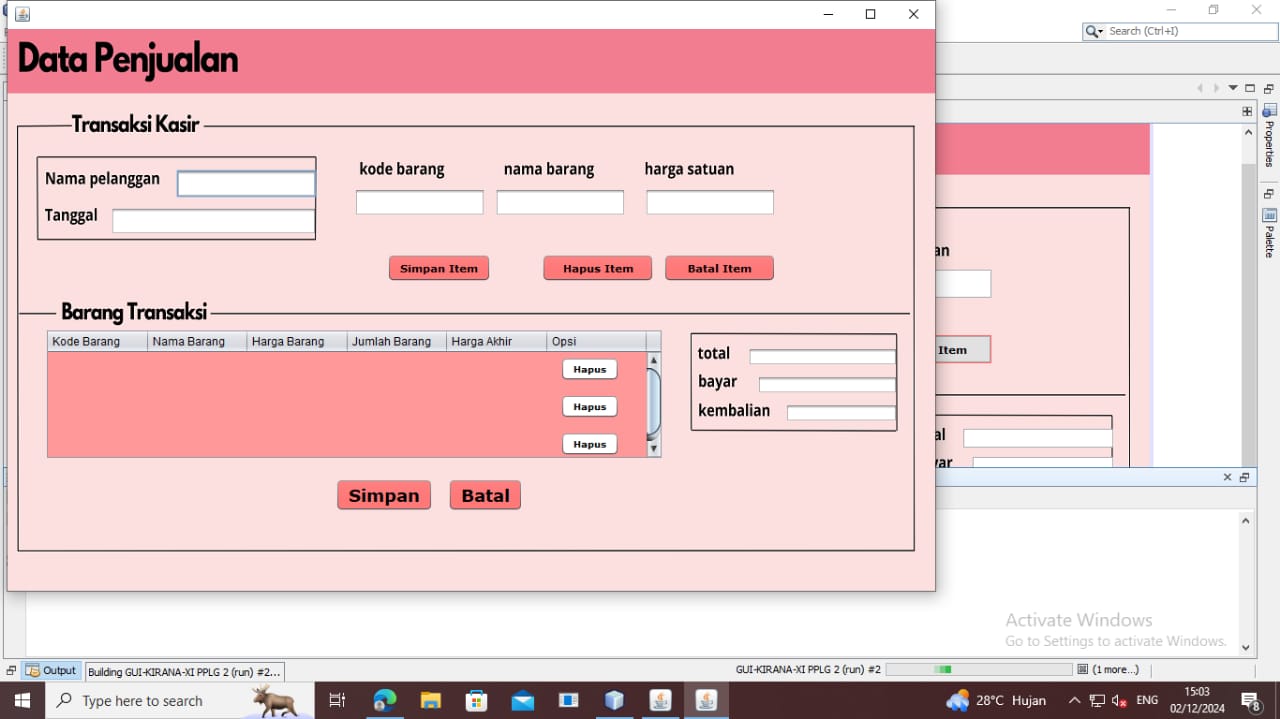This screenshot has height=719, width=1280.
Task: Click the ENG language indicator in the tray
Action: 1146,700
